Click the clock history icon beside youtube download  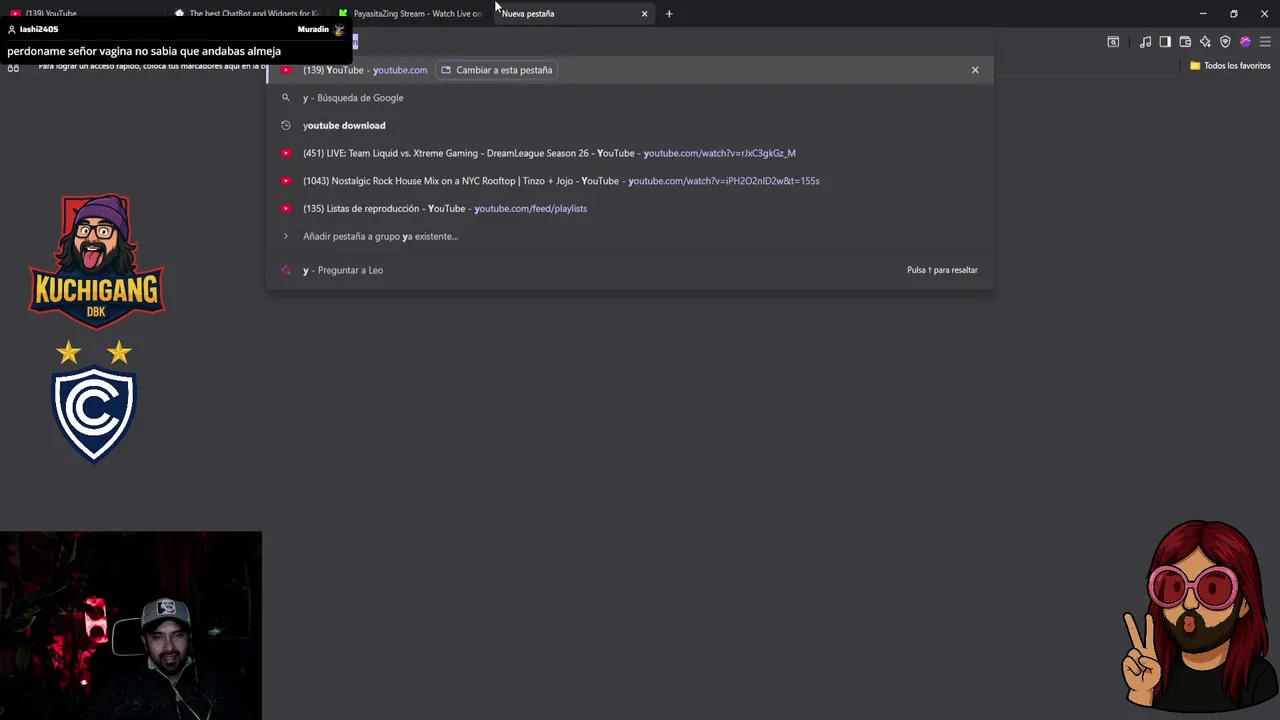286,126
